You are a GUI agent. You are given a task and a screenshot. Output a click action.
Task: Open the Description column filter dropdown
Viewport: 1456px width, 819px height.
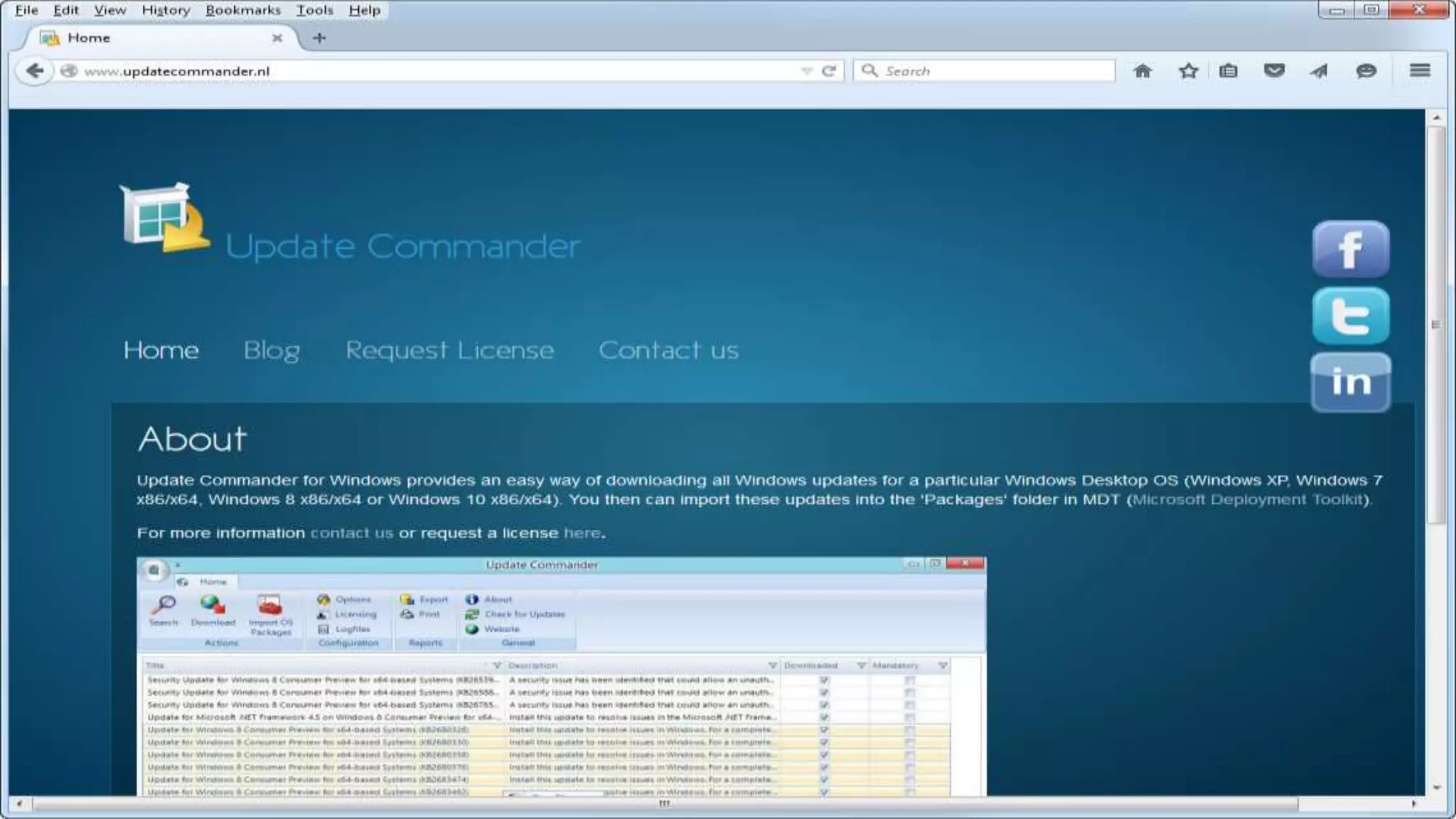[x=772, y=665]
